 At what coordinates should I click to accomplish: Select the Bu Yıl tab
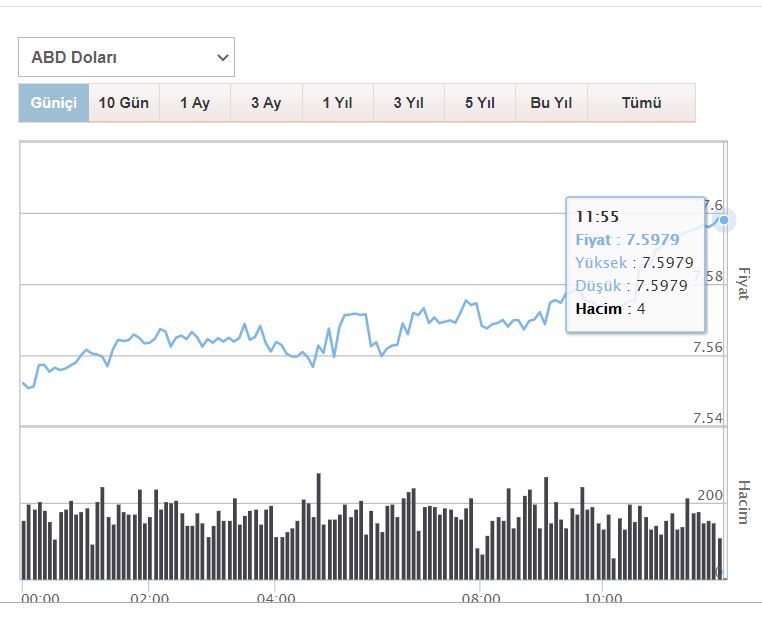551,103
